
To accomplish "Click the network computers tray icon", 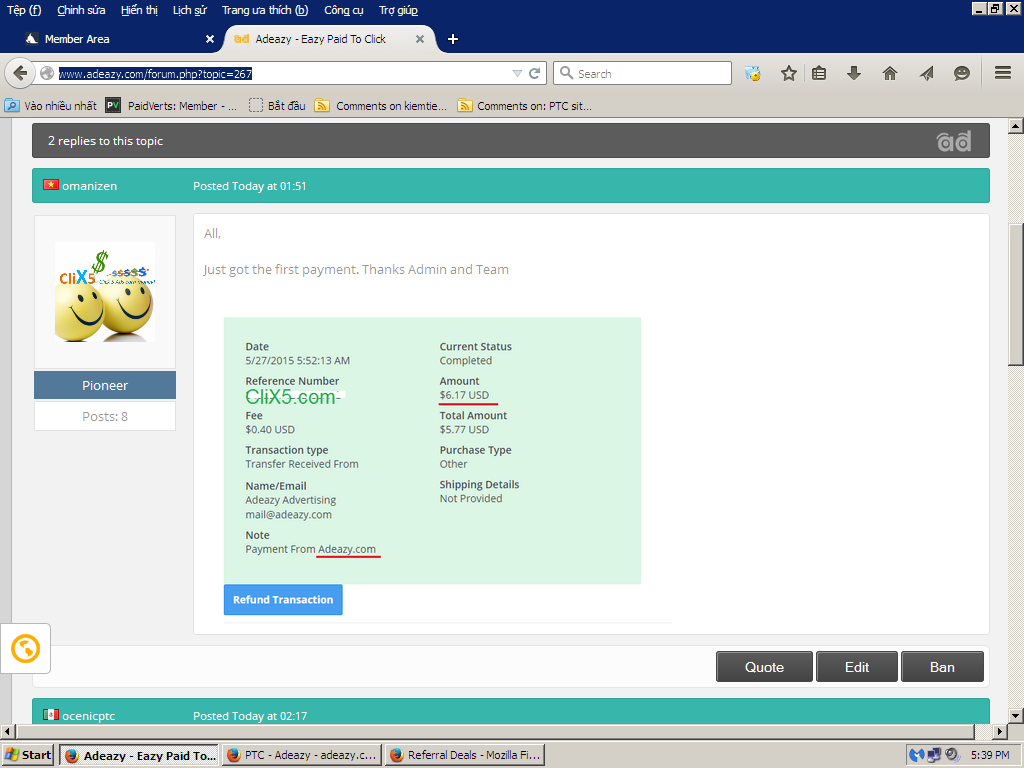I will point(935,755).
